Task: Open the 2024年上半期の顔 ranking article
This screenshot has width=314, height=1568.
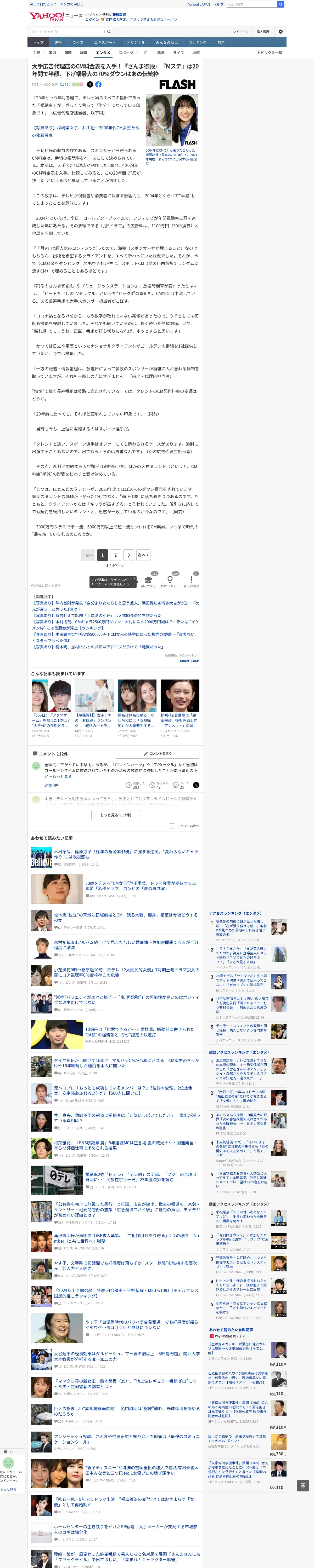Action: click(x=126, y=1293)
